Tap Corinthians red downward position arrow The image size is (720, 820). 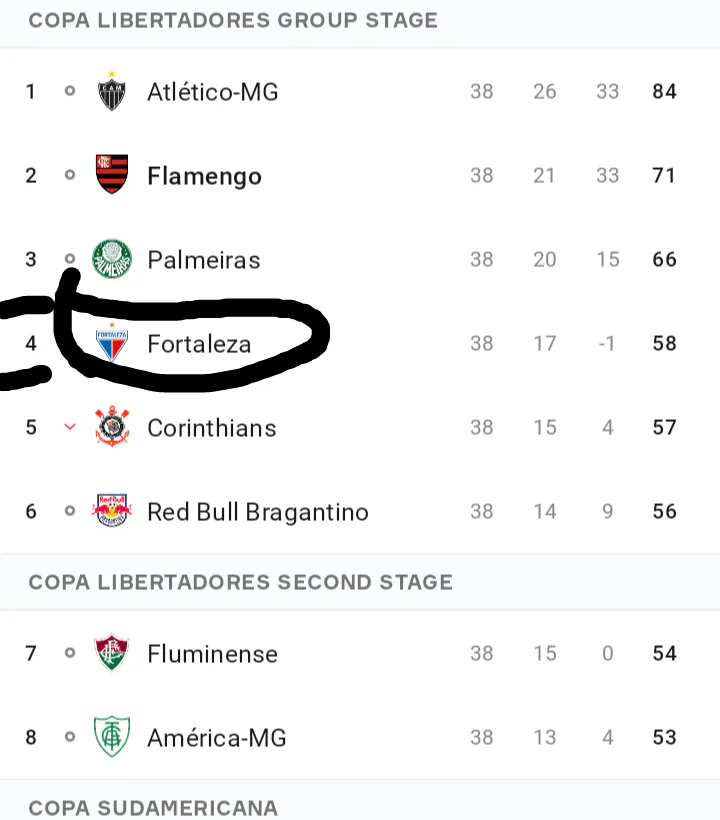coord(70,427)
